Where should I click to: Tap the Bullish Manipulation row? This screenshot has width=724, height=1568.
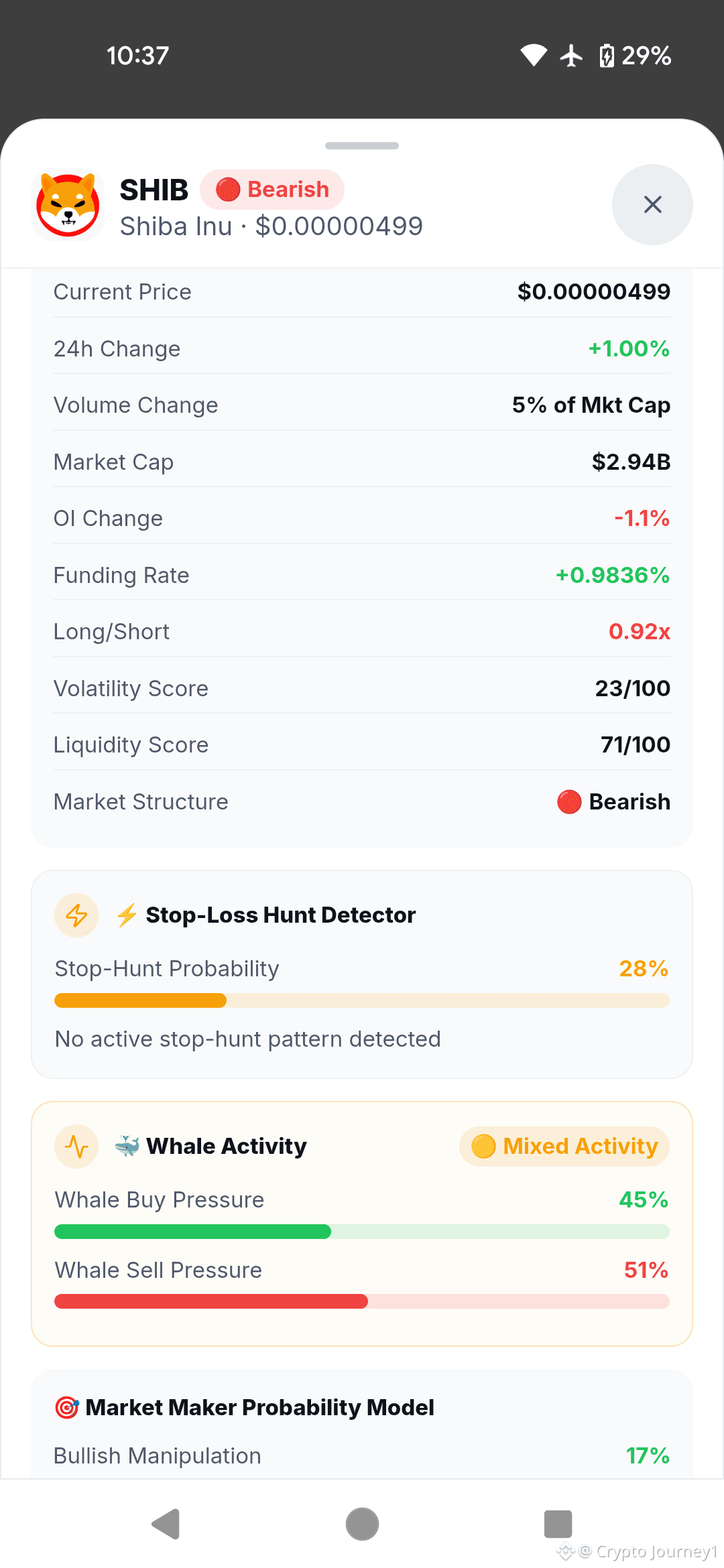point(362,1455)
